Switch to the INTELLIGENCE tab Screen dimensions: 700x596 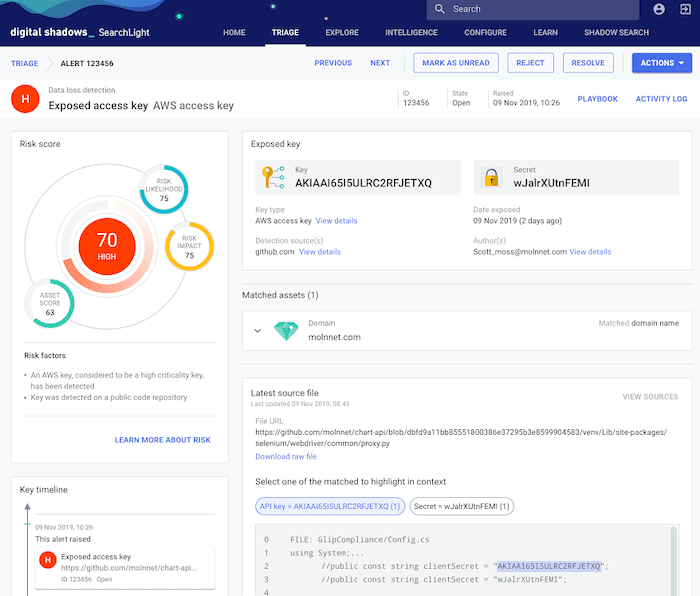click(411, 33)
